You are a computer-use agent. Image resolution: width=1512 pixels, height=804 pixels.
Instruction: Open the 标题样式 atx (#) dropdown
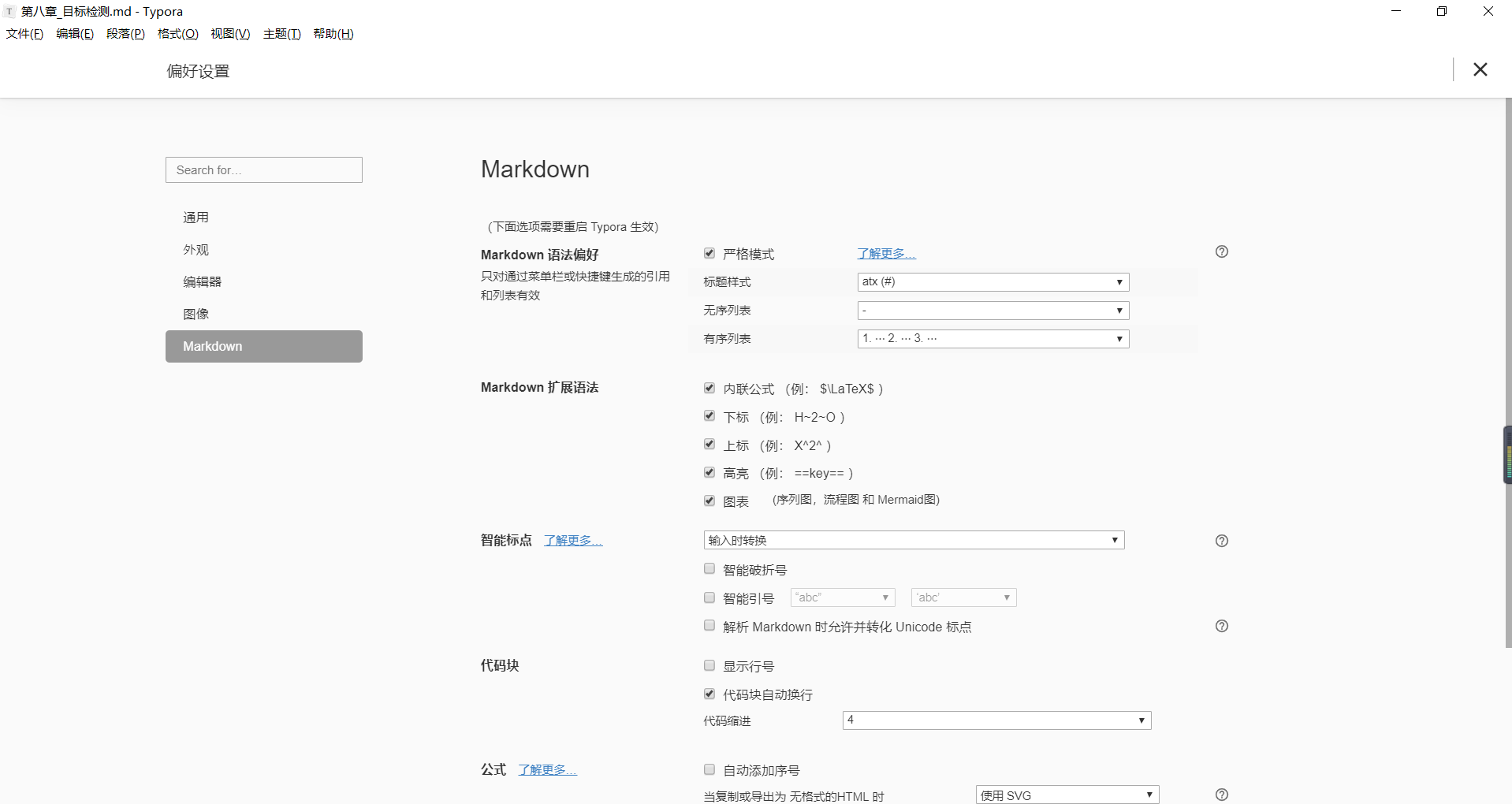(x=993, y=282)
